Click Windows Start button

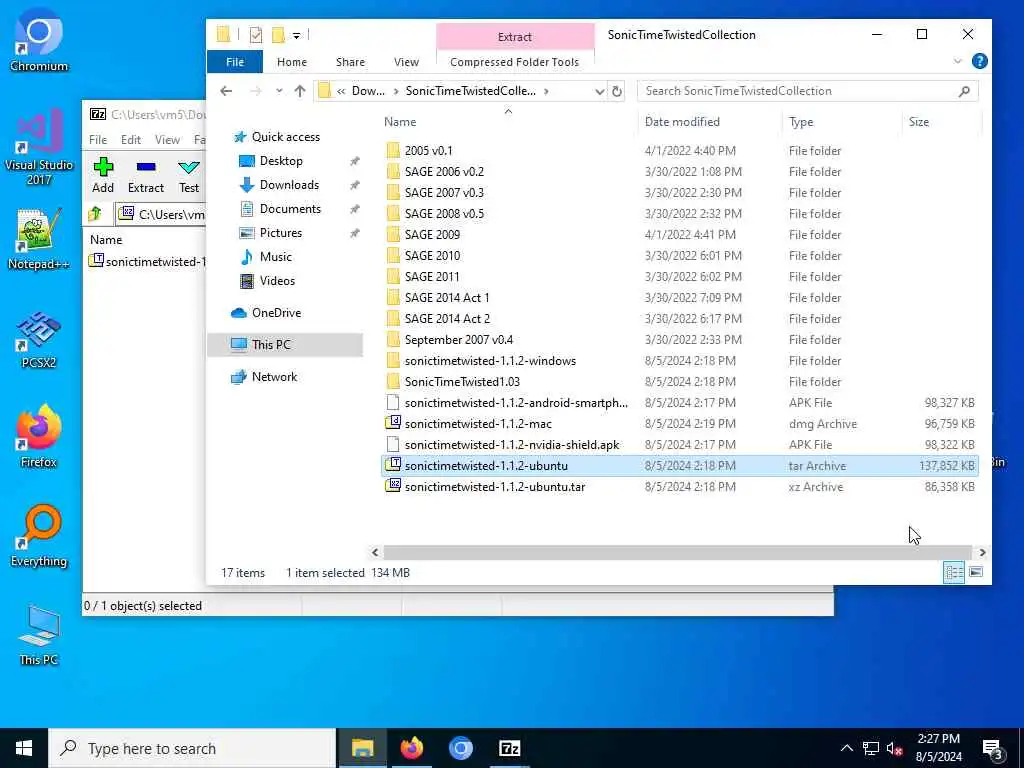(x=24, y=748)
